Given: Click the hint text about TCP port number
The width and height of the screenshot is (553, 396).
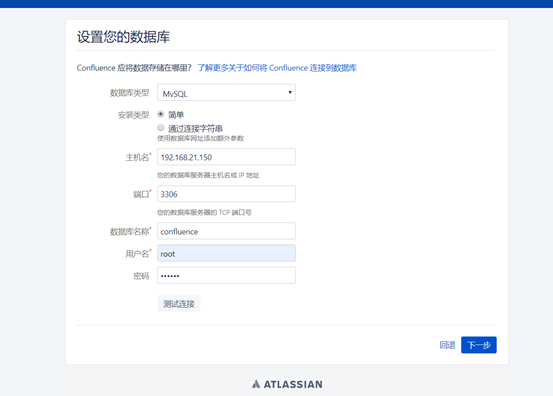Looking at the screenshot, I should [x=204, y=212].
